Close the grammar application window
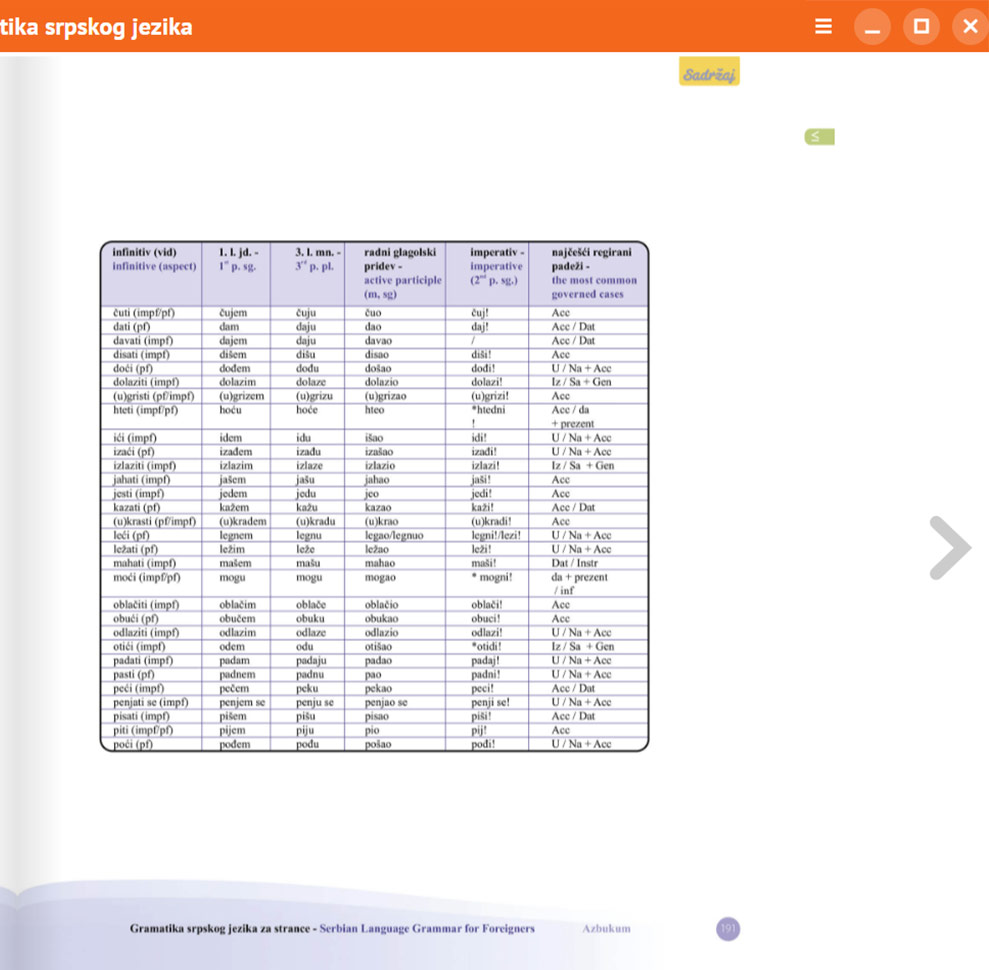The height and width of the screenshot is (970, 989). (x=969, y=27)
